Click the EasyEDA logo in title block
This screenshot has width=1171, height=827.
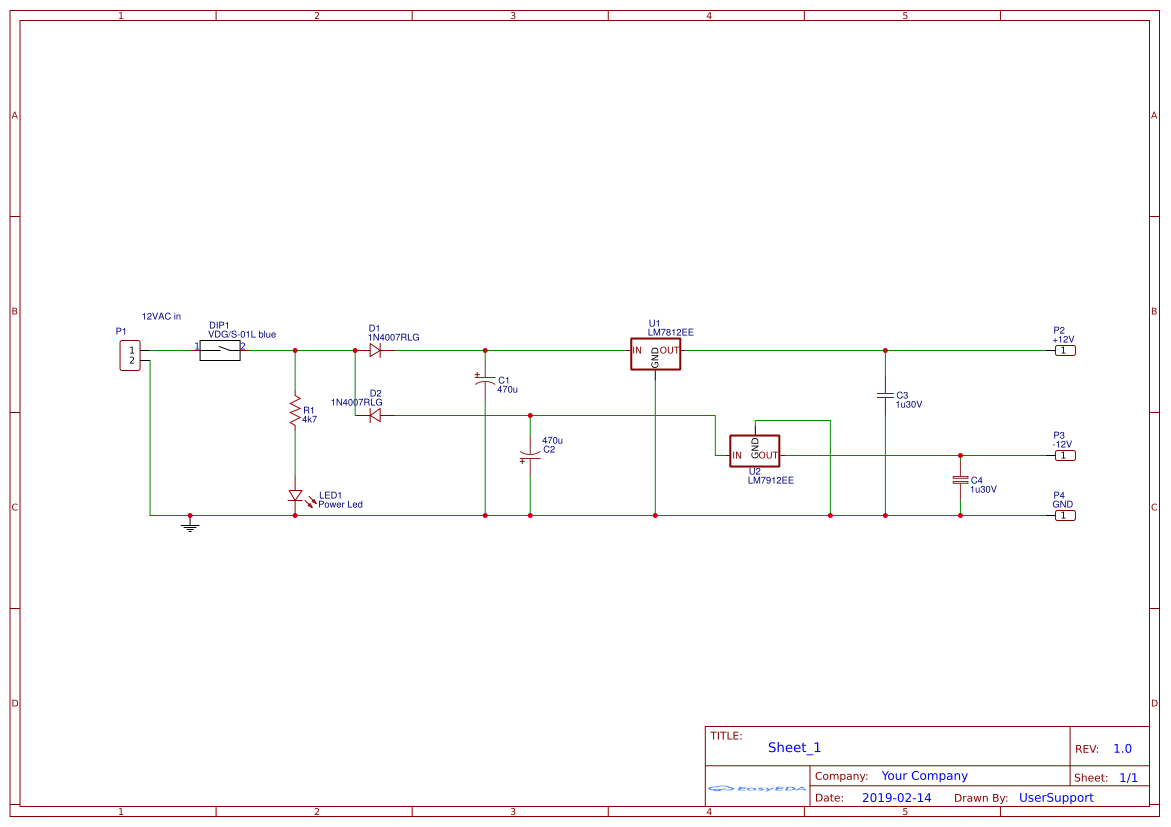click(x=757, y=790)
